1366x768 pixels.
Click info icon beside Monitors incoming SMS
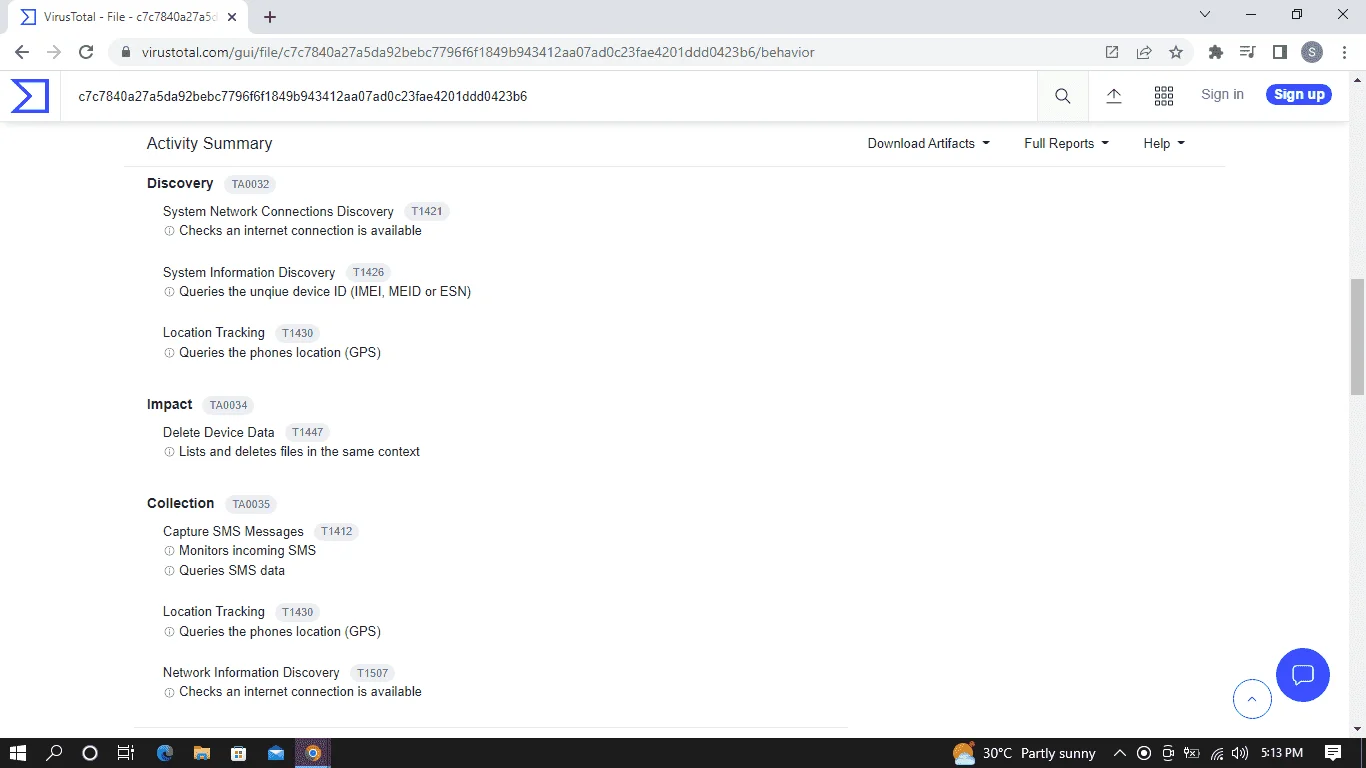tap(169, 551)
